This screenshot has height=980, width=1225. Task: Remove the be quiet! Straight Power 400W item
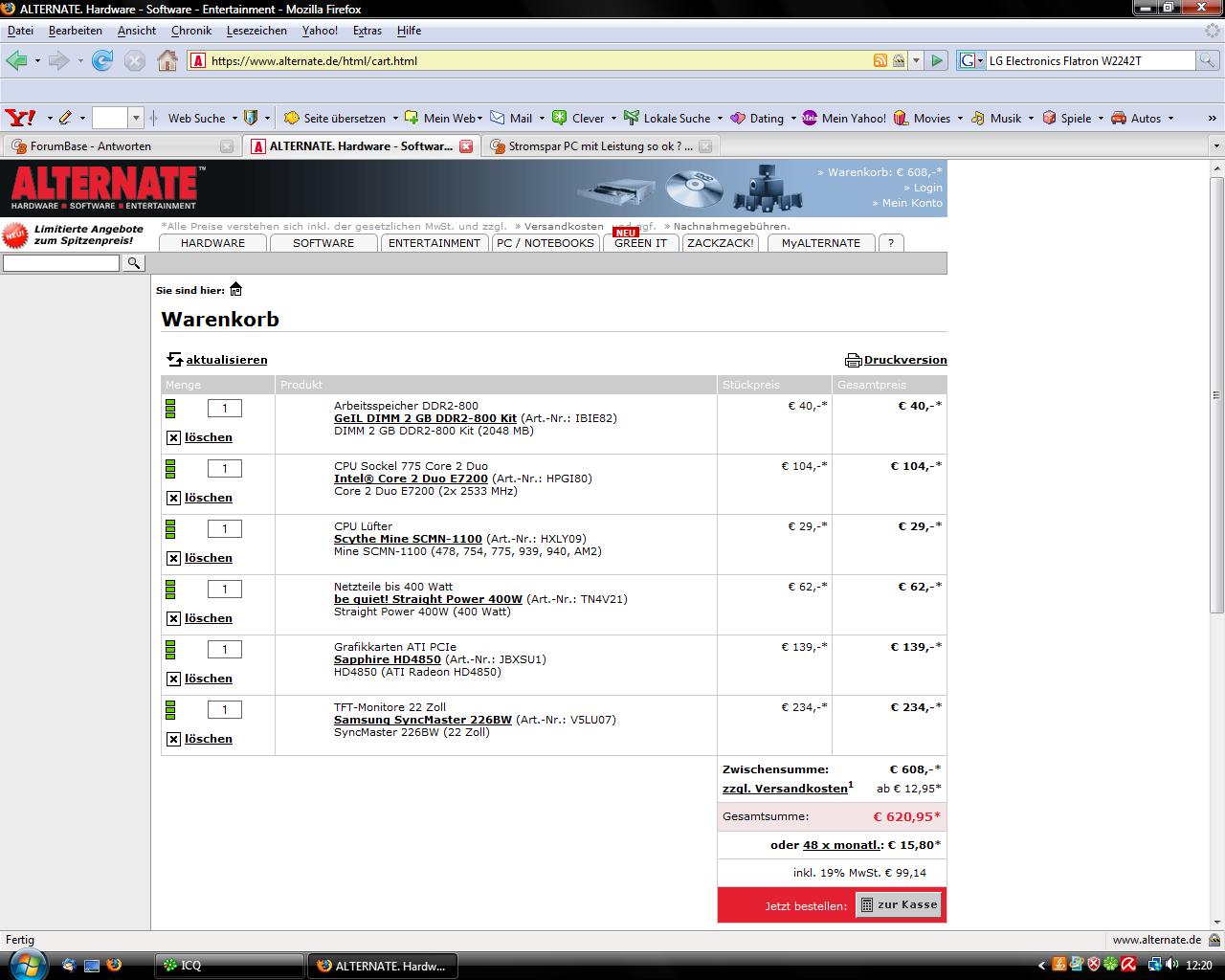[x=200, y=618]
